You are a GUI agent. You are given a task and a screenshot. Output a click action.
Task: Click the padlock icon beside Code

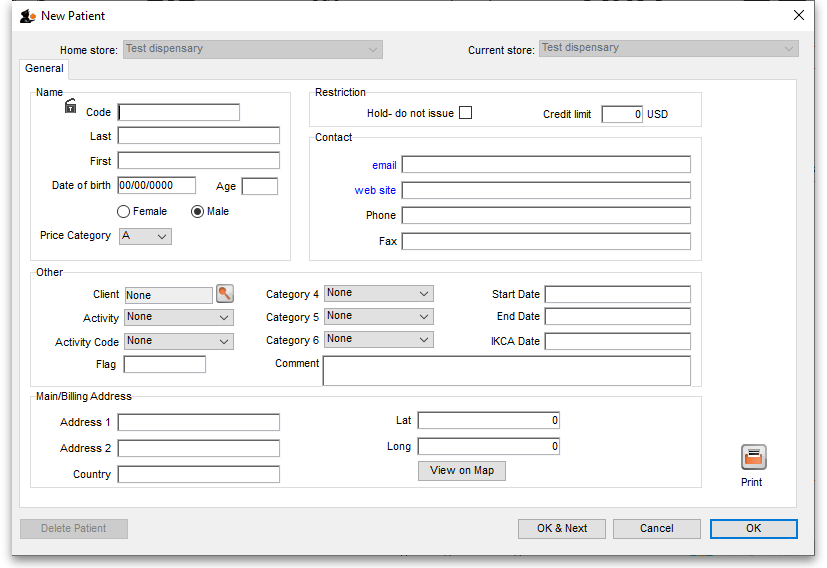click(71, 106)
